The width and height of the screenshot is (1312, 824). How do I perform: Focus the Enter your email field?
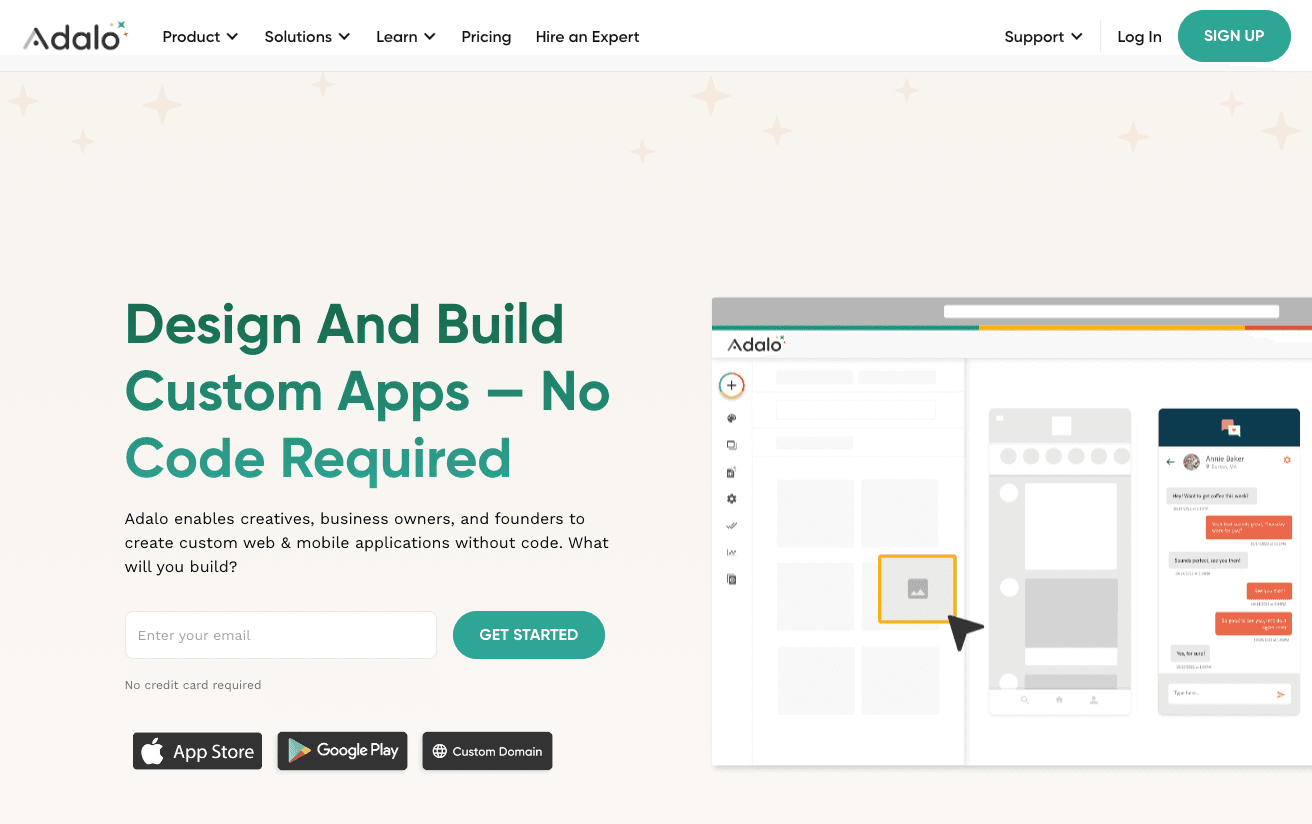(281, 635)
